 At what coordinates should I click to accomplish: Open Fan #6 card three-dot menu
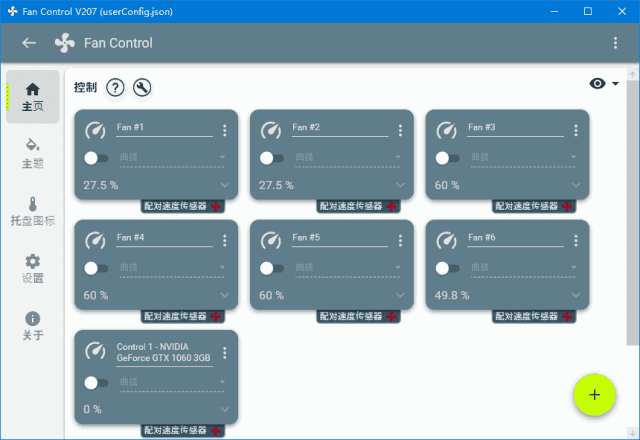(x=575, y=241)
